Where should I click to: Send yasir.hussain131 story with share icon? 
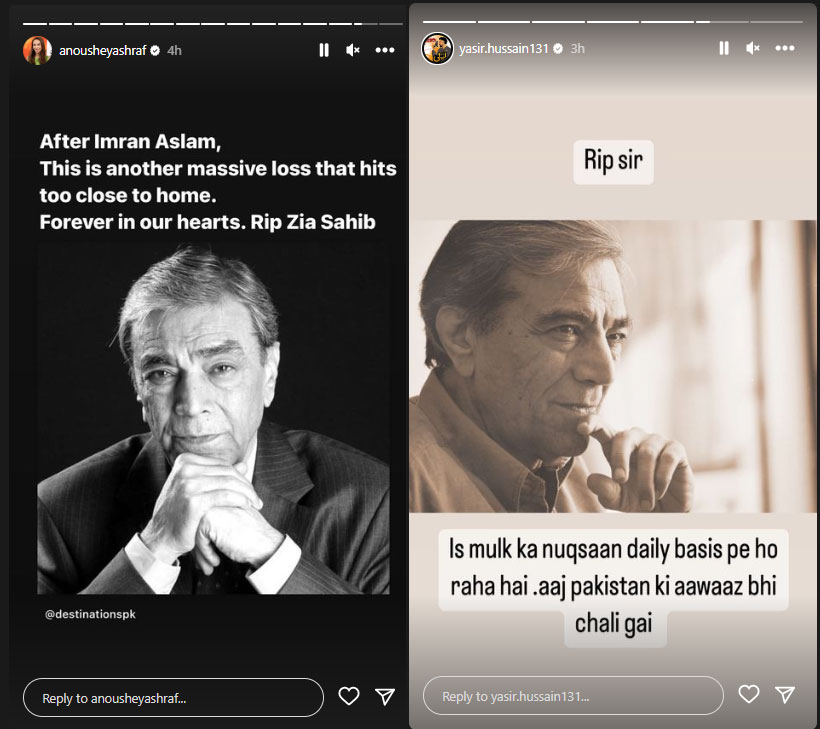tap(785, 694)
